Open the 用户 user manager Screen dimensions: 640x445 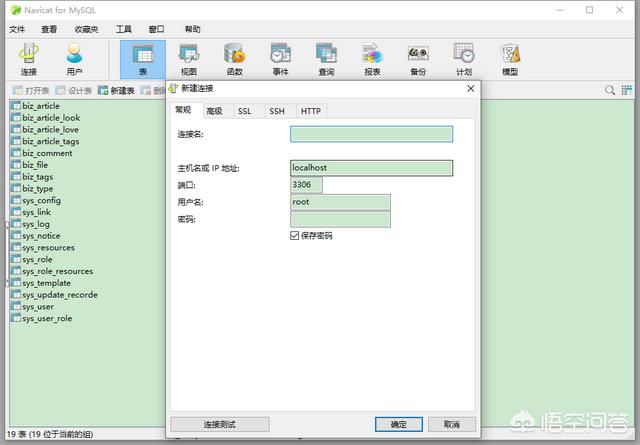(x=74, y=60)
